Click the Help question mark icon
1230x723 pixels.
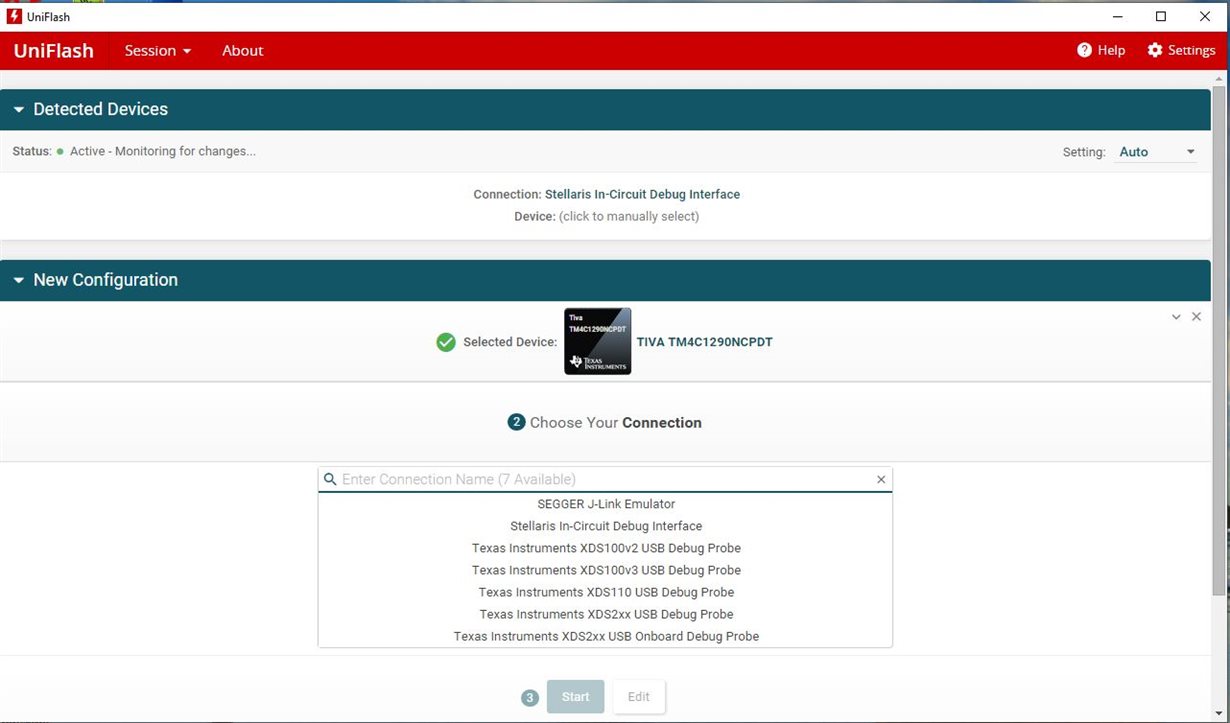1084,50
